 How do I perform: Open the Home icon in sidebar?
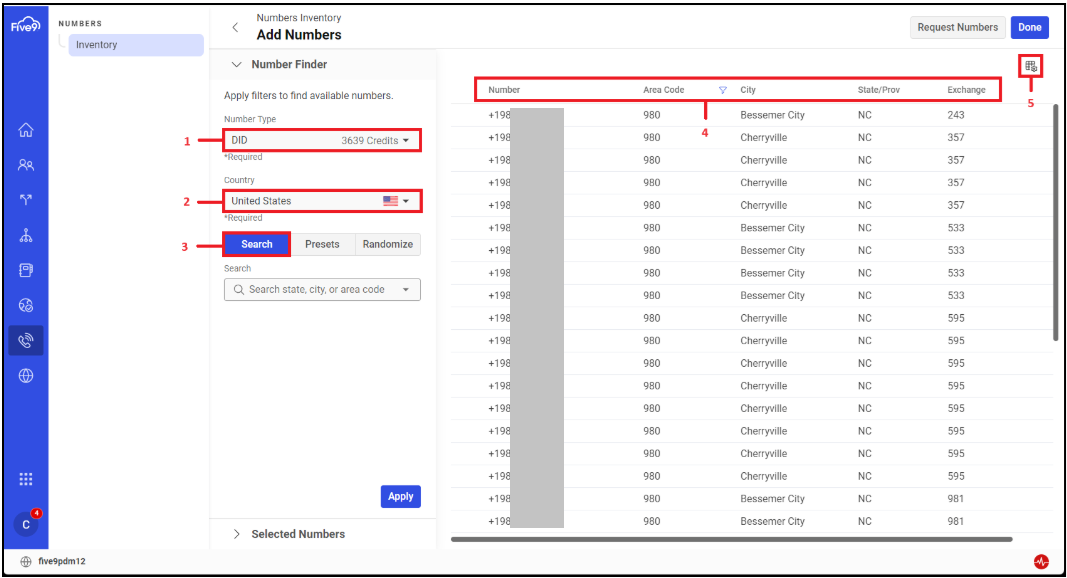pos(26,129)
